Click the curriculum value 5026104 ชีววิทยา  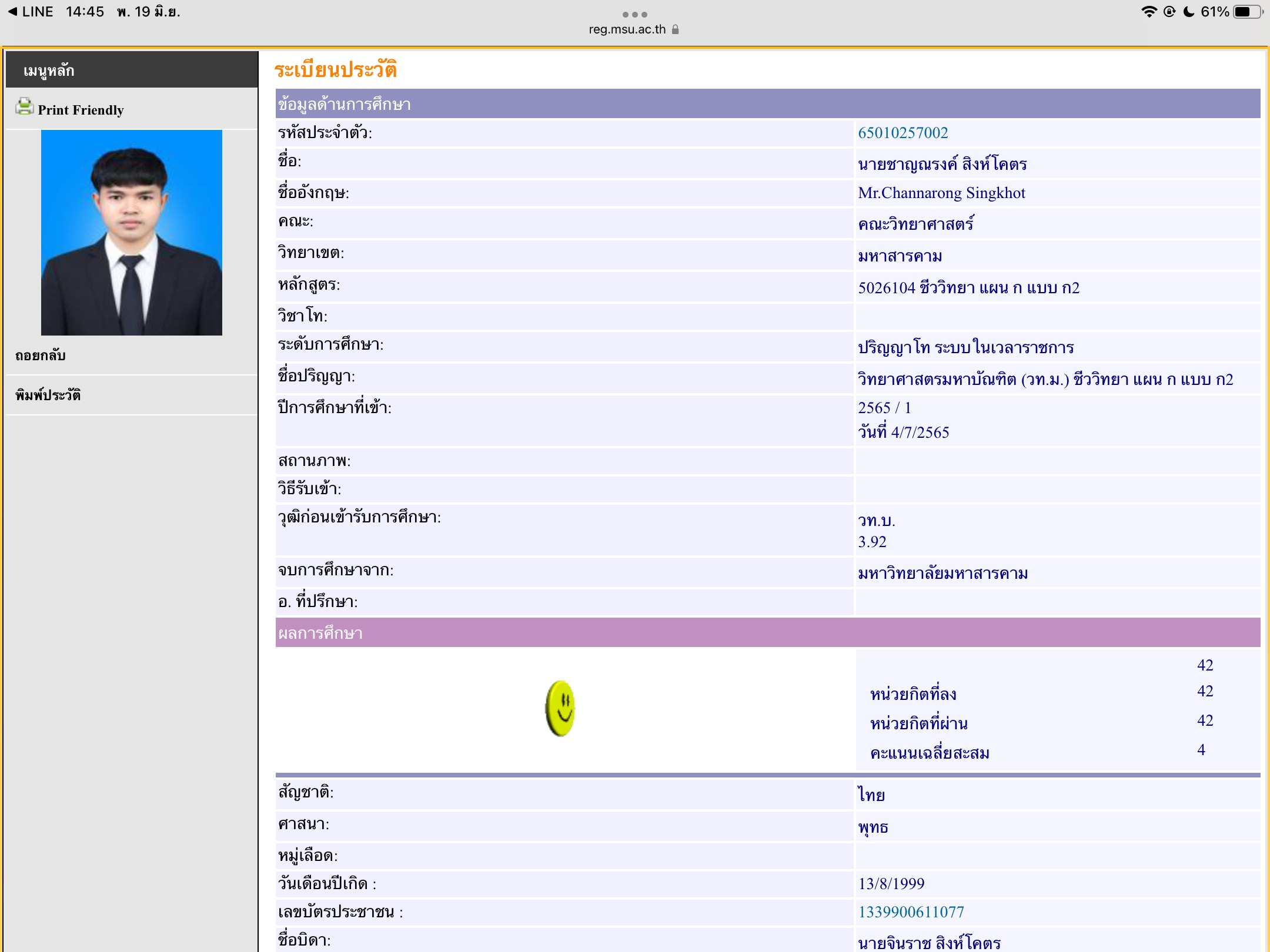click(968, 288)
